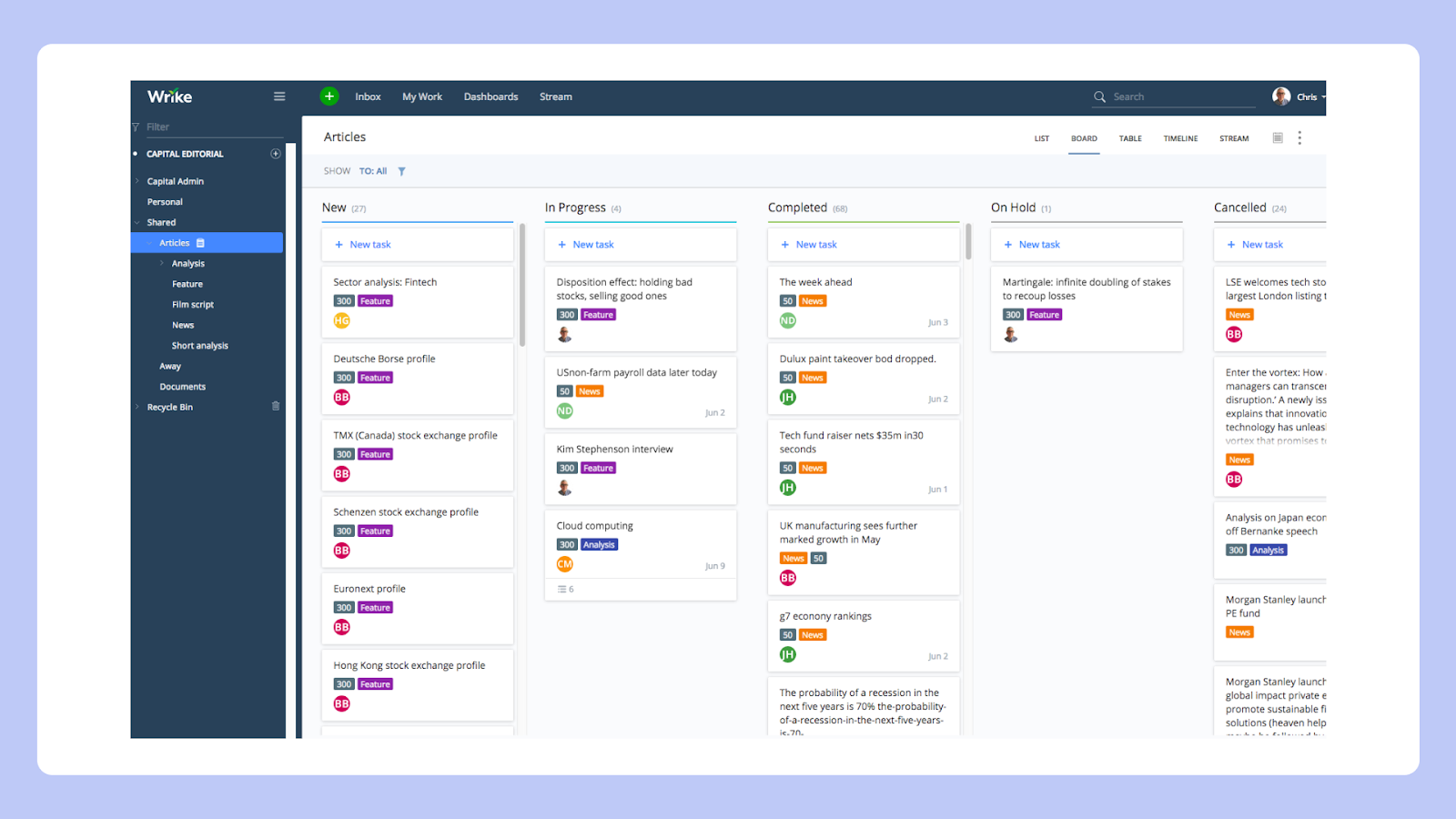Image resolution: width=1456 pixels, height=819 pixels.
Task: Open the Kim Stephenson interview card
Action: coord(615,450)
